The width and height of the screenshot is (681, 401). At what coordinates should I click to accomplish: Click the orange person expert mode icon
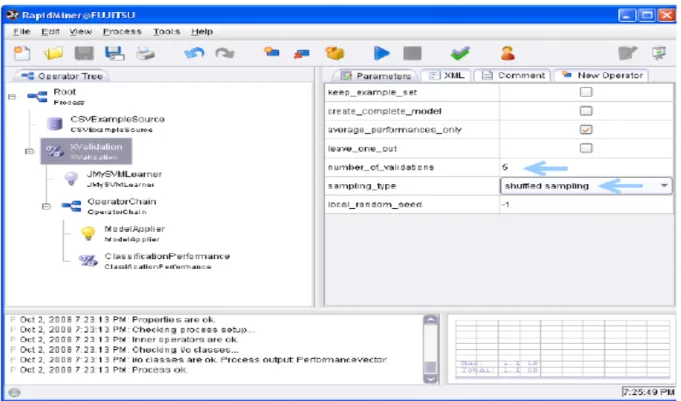coord(507,53)
